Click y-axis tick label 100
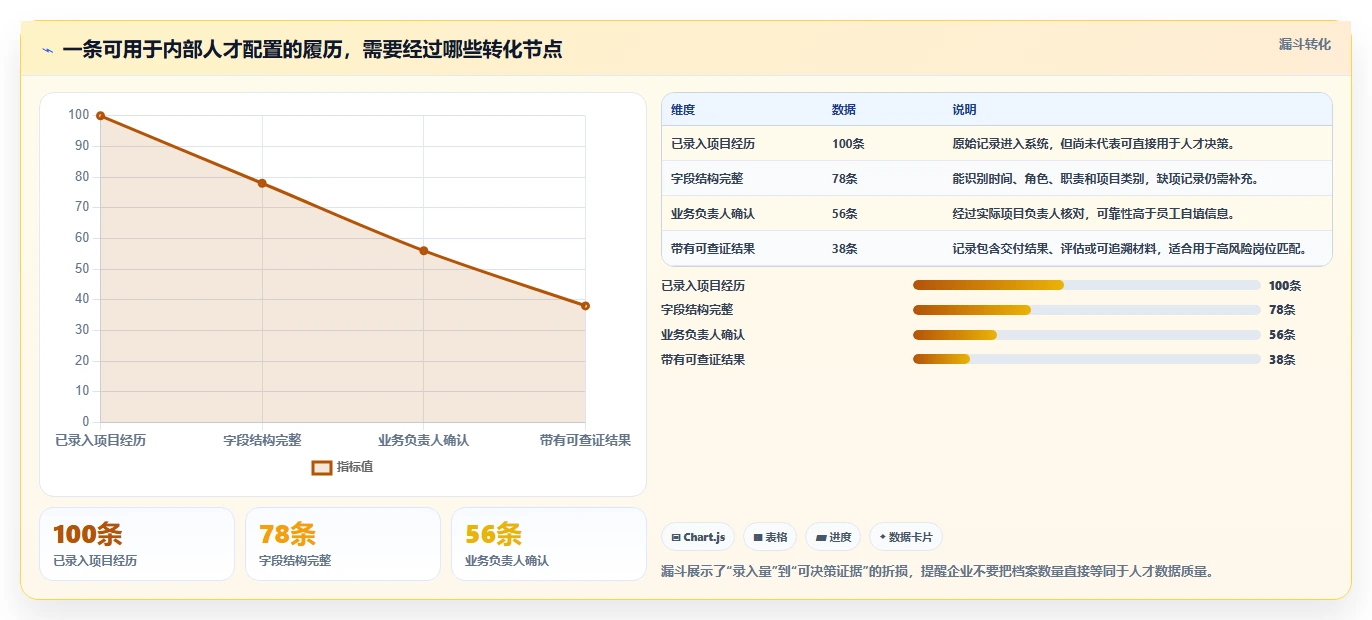This screenshot has width=1372, height=620. 79,115
